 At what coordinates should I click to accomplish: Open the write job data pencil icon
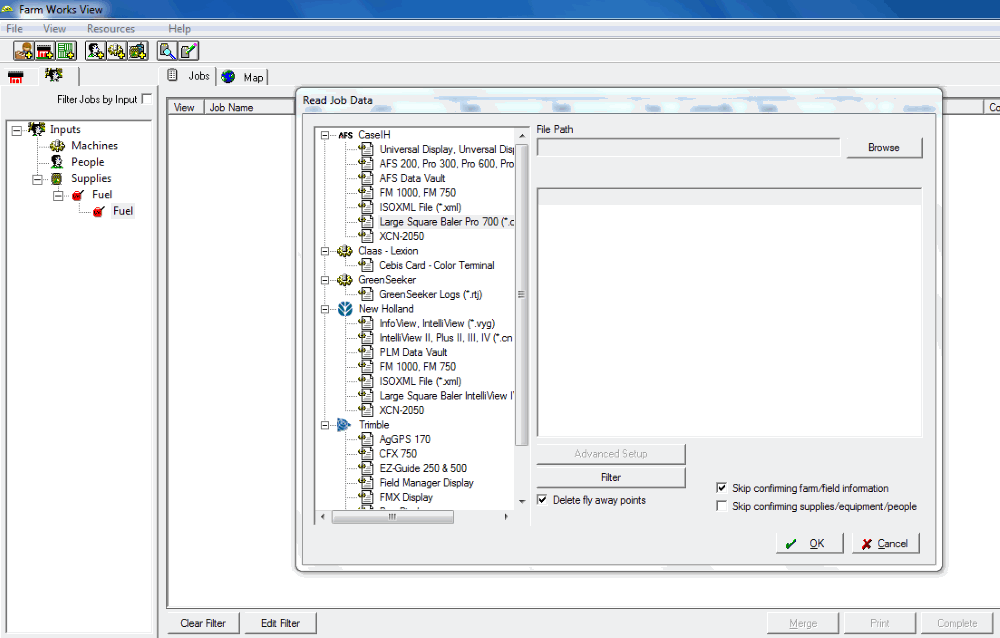point(188,50)
